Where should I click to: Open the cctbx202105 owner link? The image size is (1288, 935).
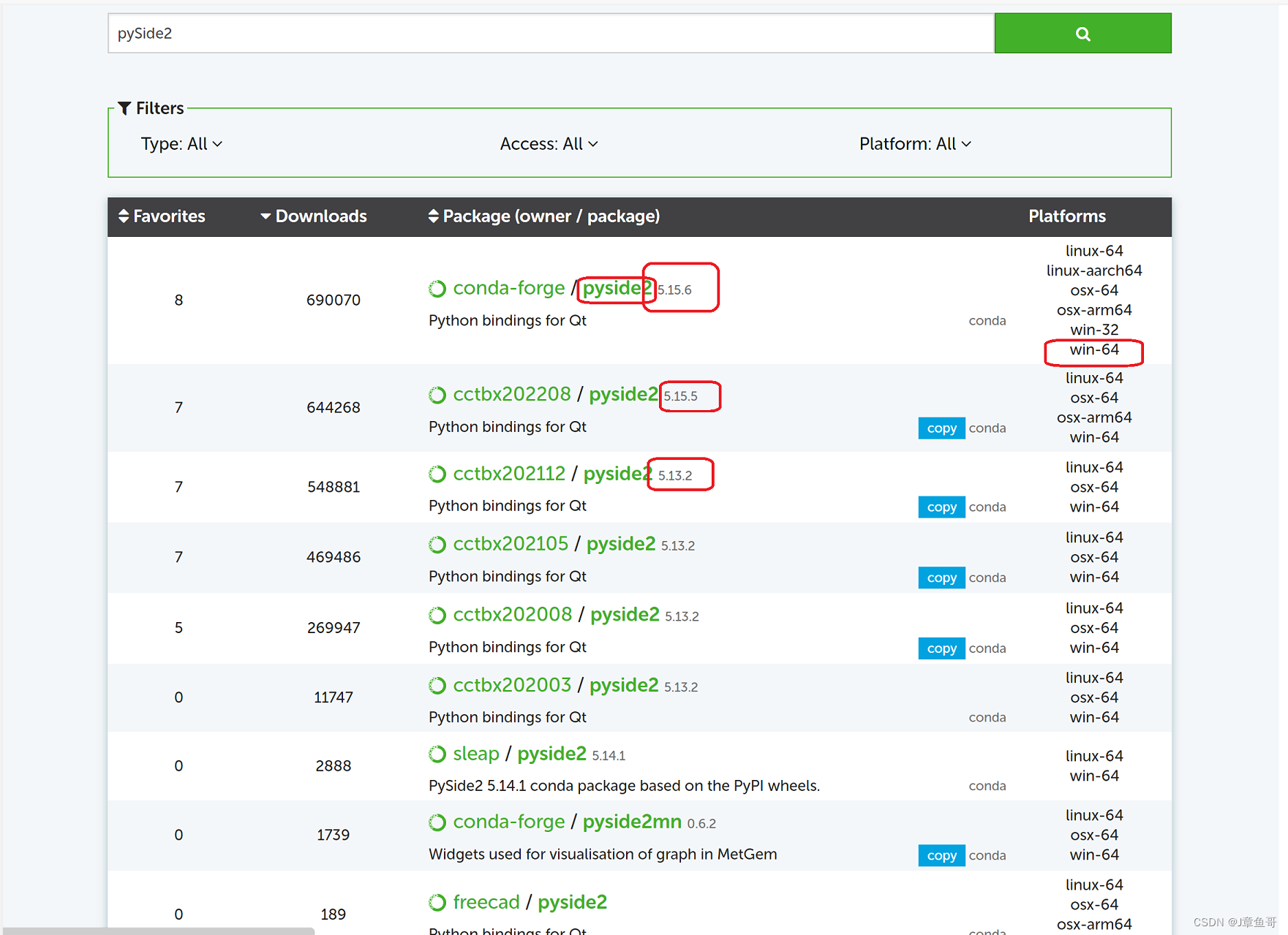coord(511,544)
